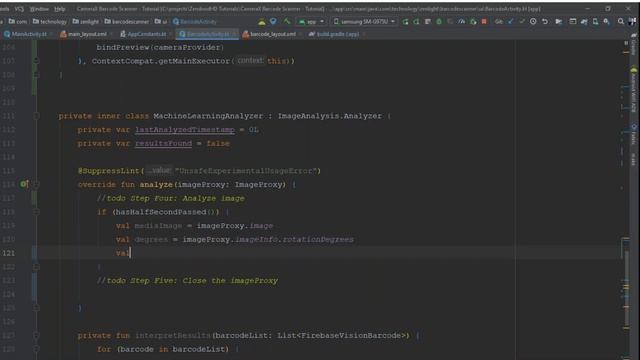
Task: Click the override gutter icon beside analyze function
Action: click(24, 184)
